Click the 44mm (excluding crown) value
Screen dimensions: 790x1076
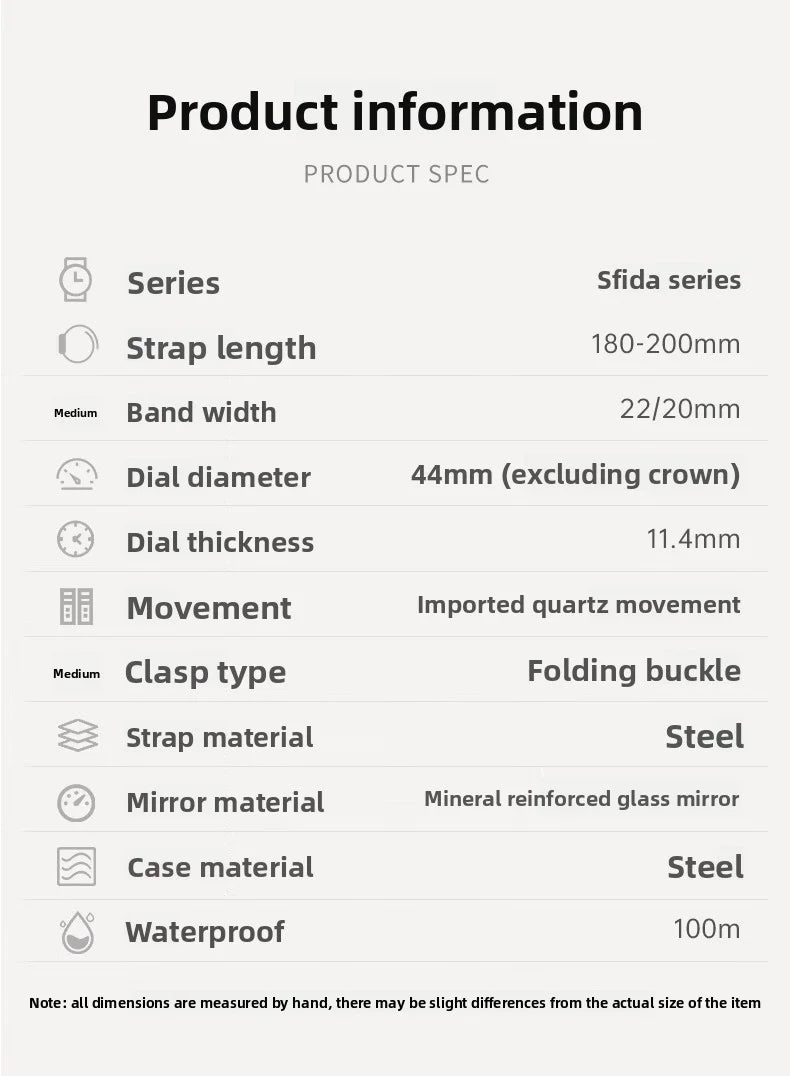pyautogui.click(x=575, y=474)
